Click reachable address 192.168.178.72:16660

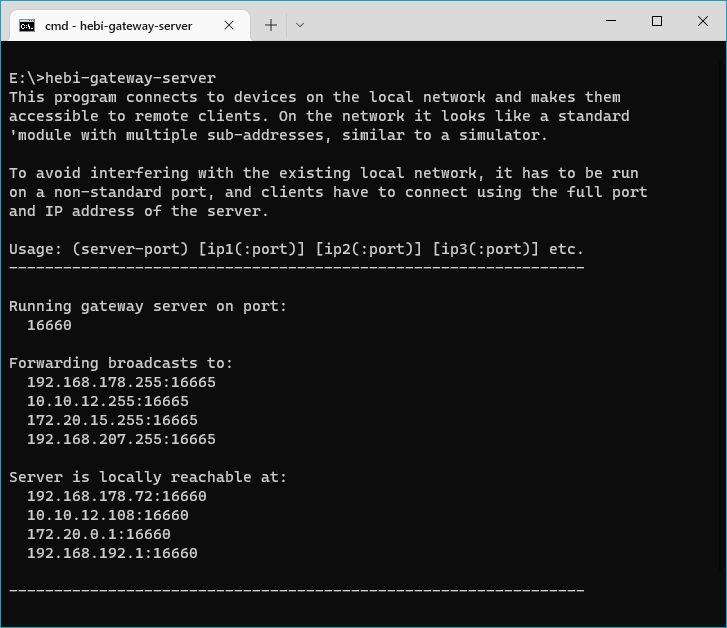coord(116,496)
